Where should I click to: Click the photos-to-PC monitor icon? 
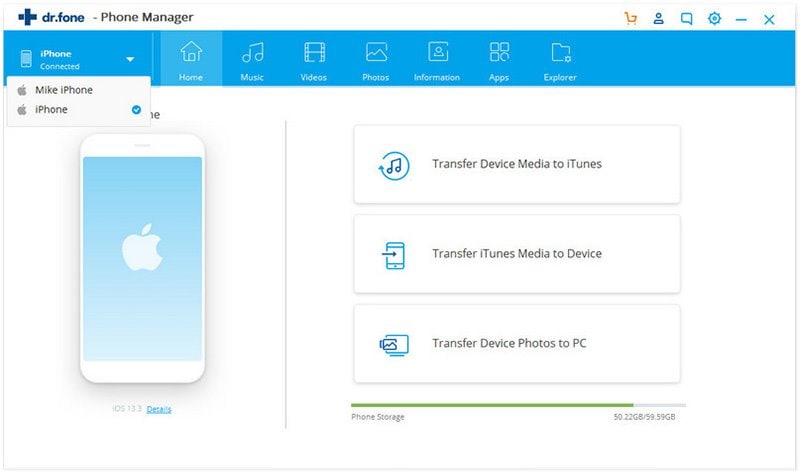pyautogui.click(x=393, y=345)
